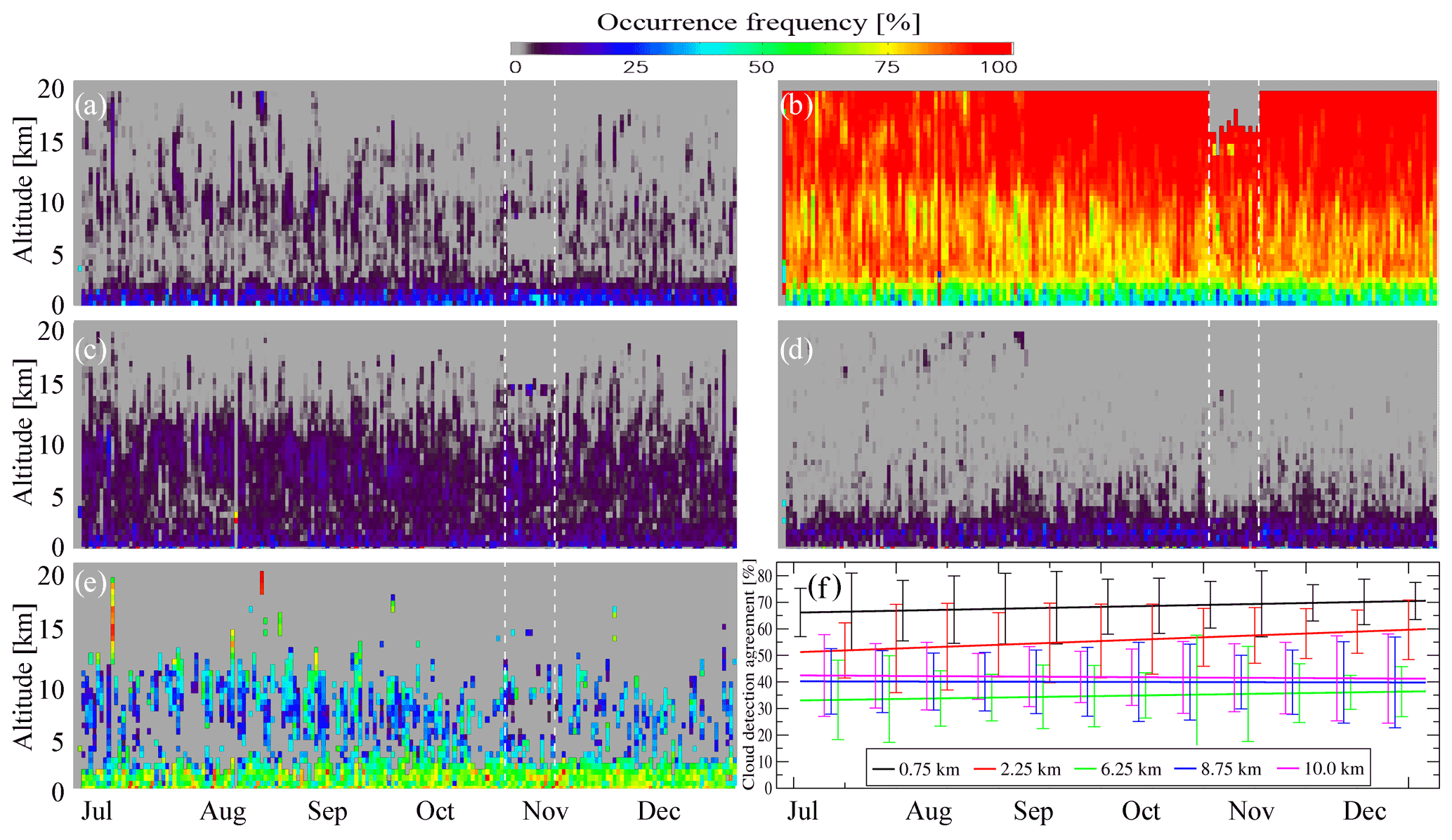Click the 10.0 km legend entry
The height and width of the screenshot is (840, 1452).
click(x=1333, y=769)
